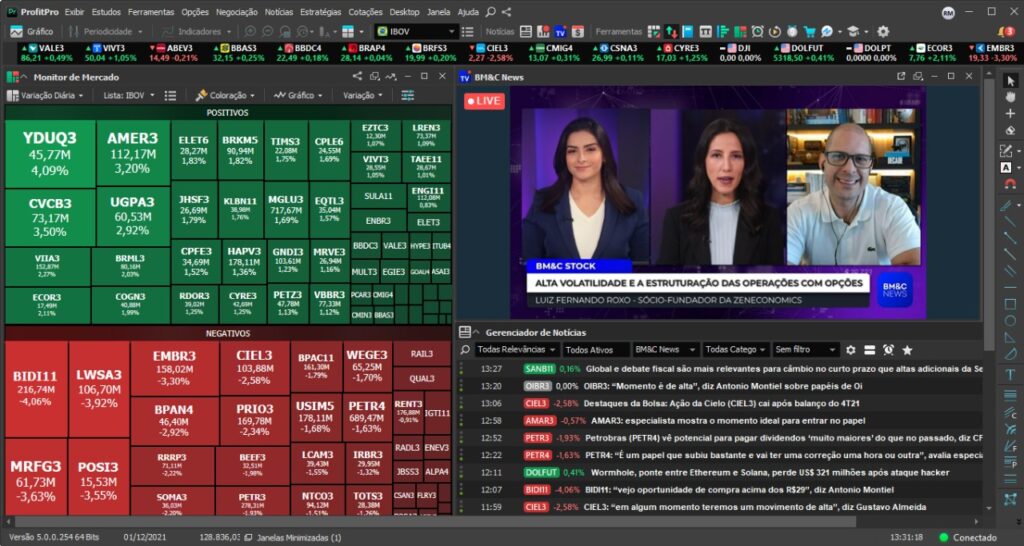The width and height of the screenshot is (1024, 546).
Task: Select the arrow cursor tool in sidebar
Action: [x=1011, y=81]
